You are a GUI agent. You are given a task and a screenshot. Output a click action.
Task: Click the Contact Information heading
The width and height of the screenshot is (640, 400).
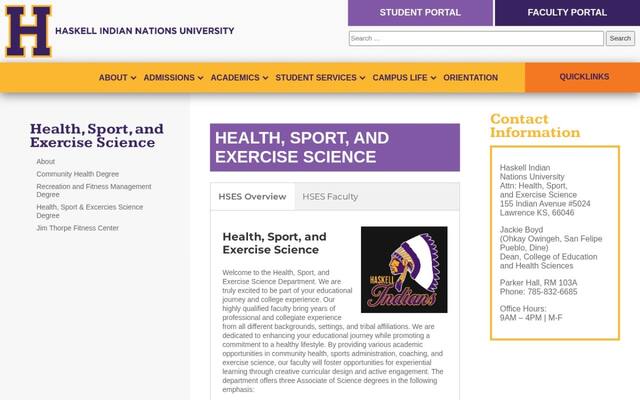click(535, 126)
